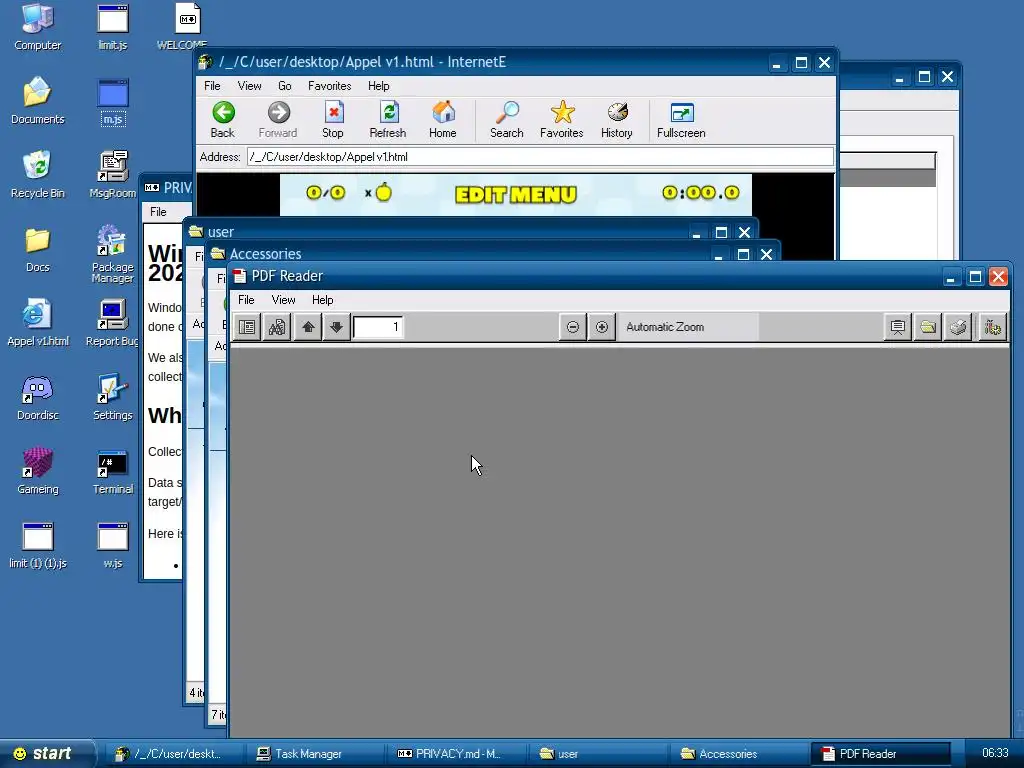Open File menu in PDF Reader
Screen dimensions: 1024x768
[246, 300]
